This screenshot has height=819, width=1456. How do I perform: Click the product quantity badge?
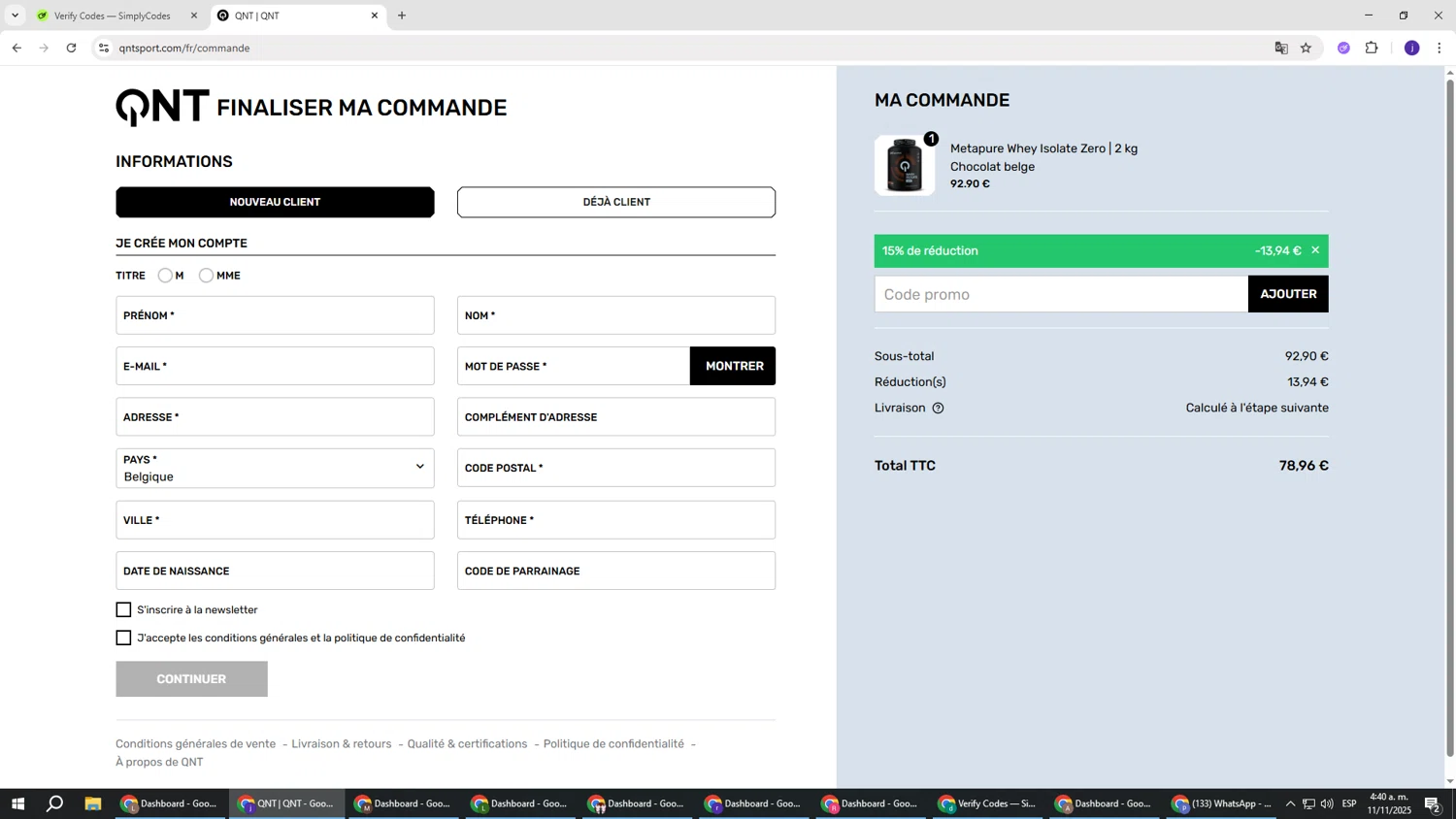point(931,139)
